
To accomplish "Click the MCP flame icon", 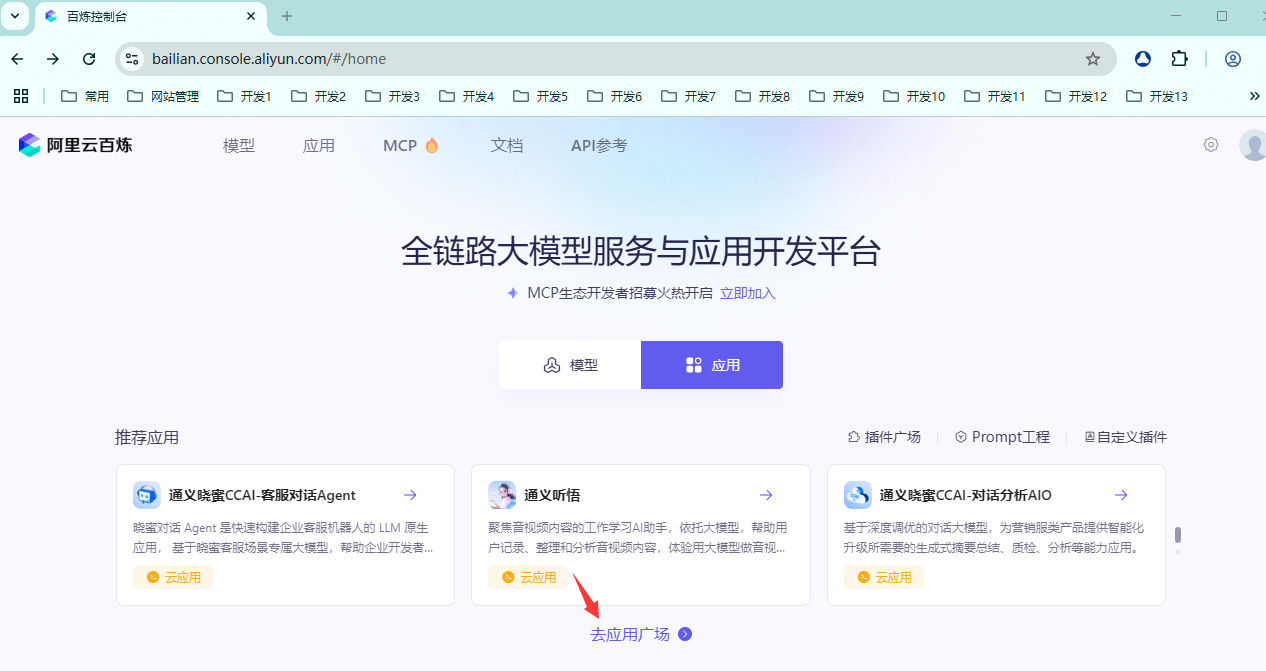I will pos(432,145).
